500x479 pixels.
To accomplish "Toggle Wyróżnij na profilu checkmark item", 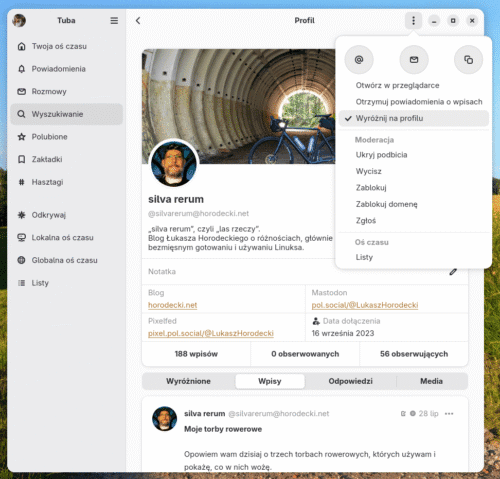I will pos(414,118).
